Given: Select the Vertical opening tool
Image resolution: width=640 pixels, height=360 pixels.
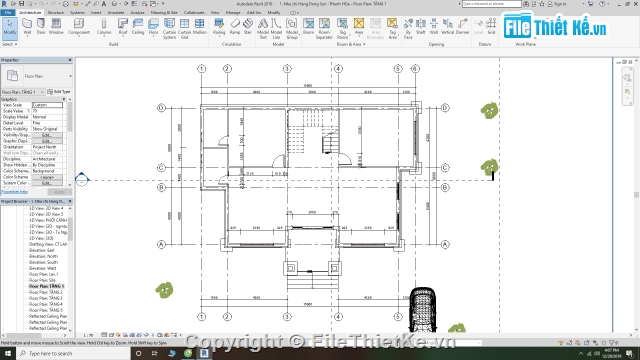Looking at the screenshot, I should coord(447,27).
